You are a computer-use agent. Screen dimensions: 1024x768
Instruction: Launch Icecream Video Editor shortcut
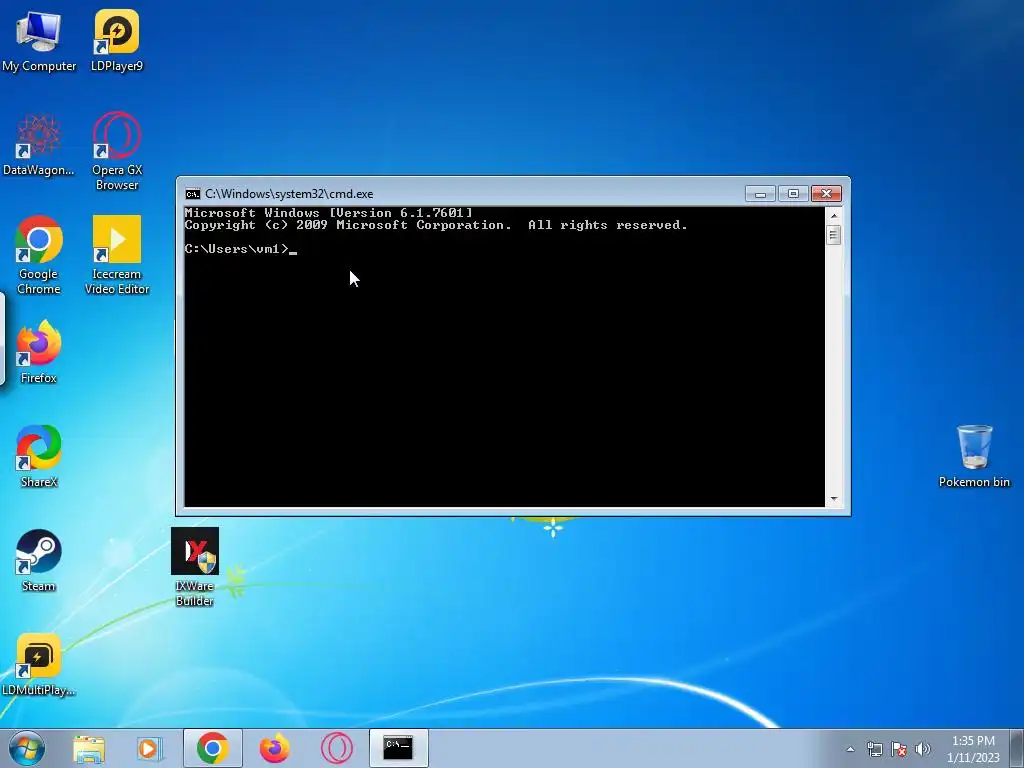pos(117,255)
